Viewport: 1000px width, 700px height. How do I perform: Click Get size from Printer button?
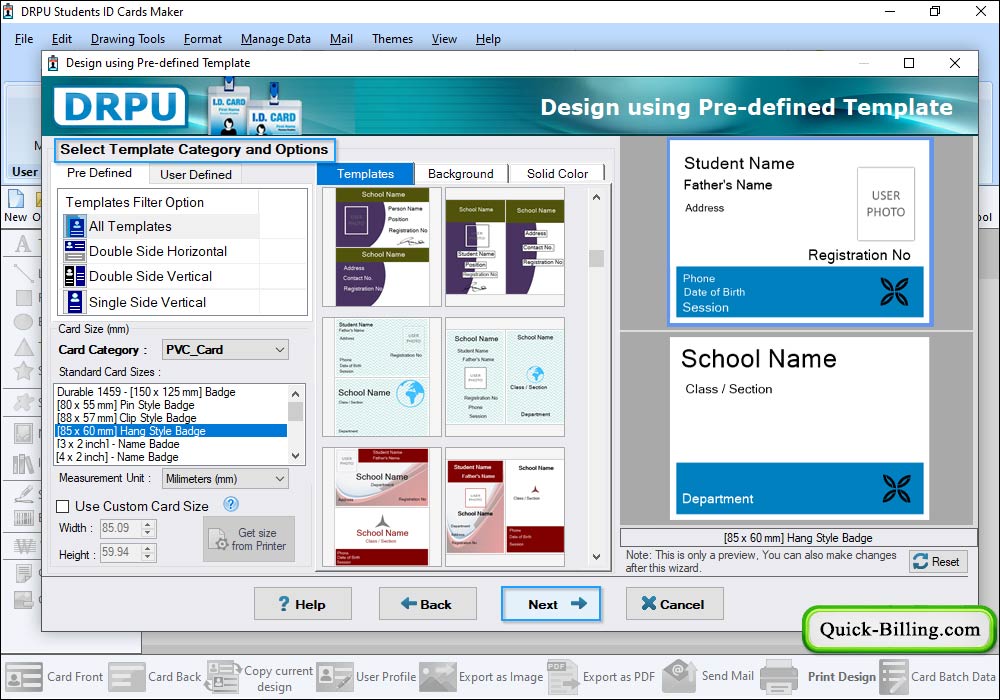coord(249,539)
